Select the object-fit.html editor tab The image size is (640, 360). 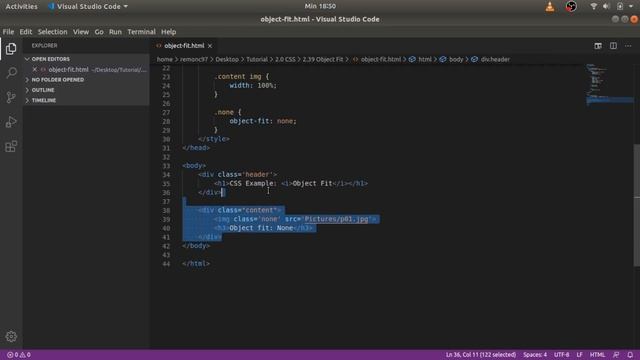click(184, 46)
